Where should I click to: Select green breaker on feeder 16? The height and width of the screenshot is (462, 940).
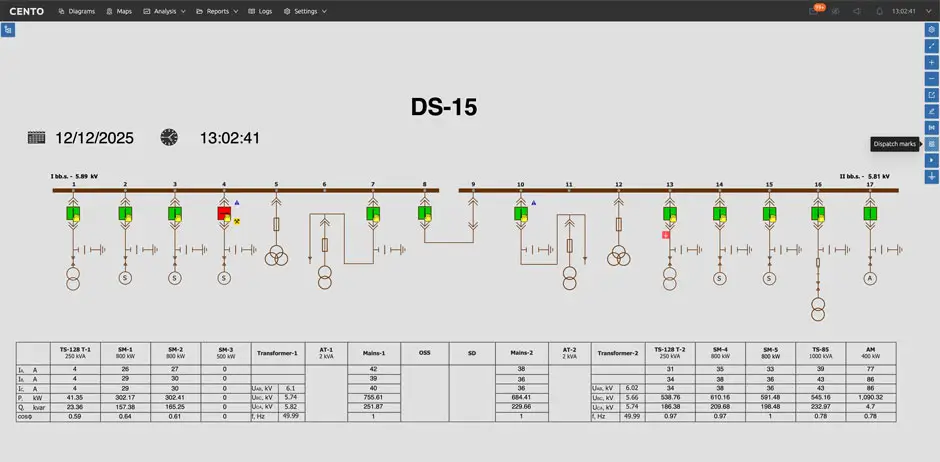pos(818,213)
